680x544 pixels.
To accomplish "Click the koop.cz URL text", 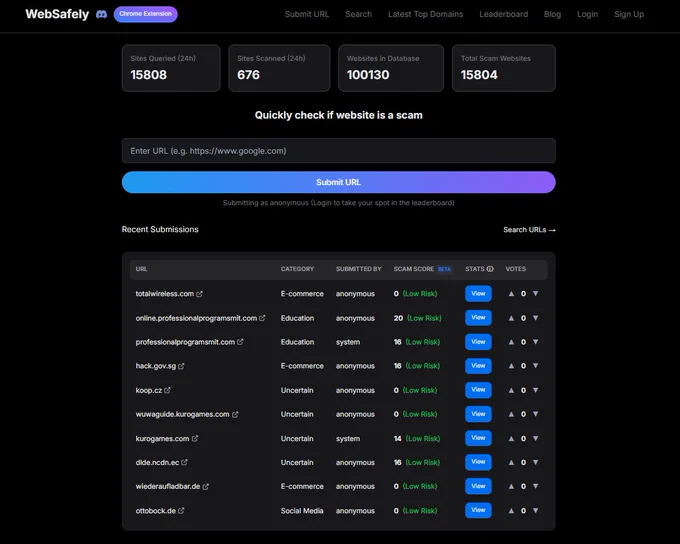I will coord(149,390).
